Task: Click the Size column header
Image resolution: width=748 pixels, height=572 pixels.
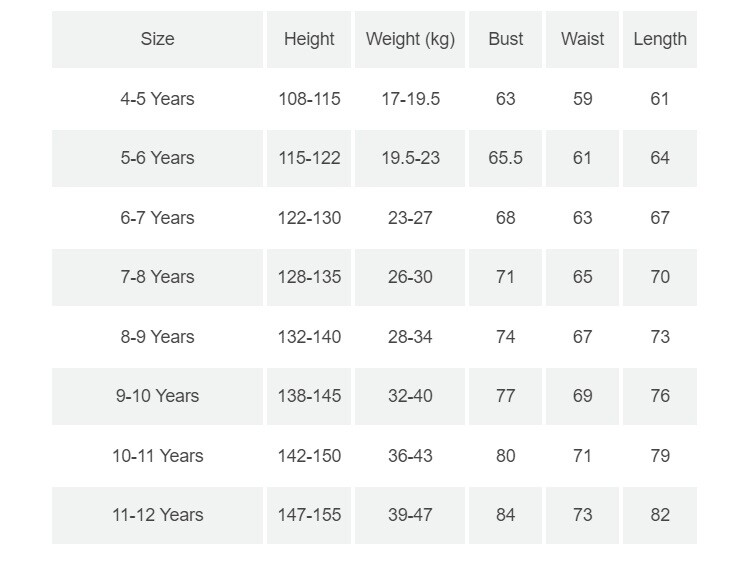Action: [x=157, y=39]
